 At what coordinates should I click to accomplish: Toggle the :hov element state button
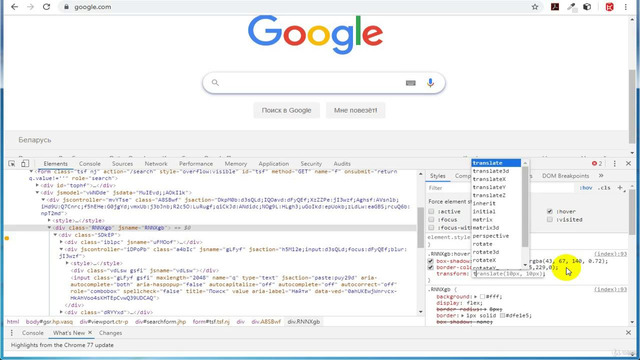click(x=586, y=188)
